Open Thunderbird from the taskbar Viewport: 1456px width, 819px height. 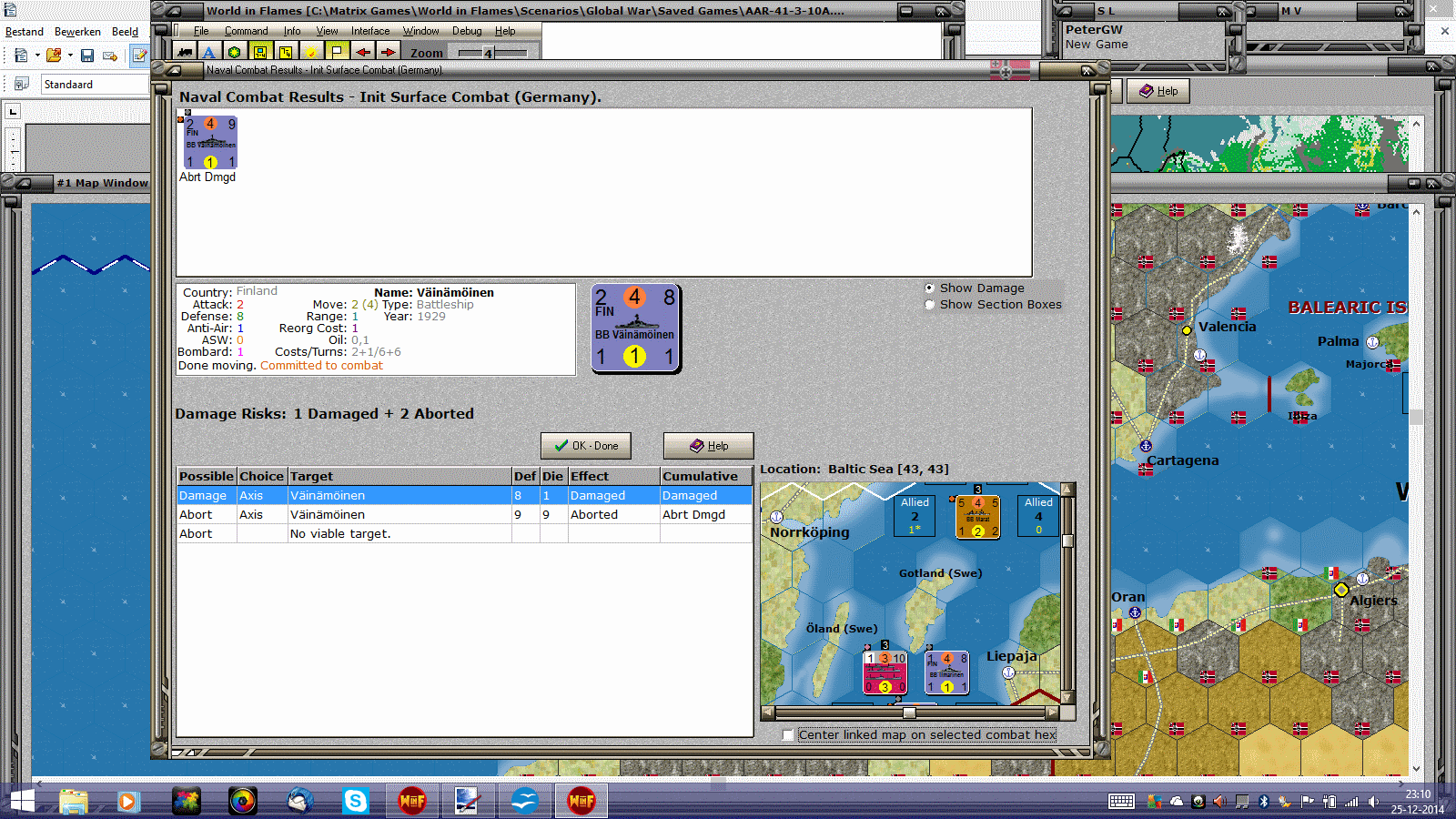click(x=300, y=801)
